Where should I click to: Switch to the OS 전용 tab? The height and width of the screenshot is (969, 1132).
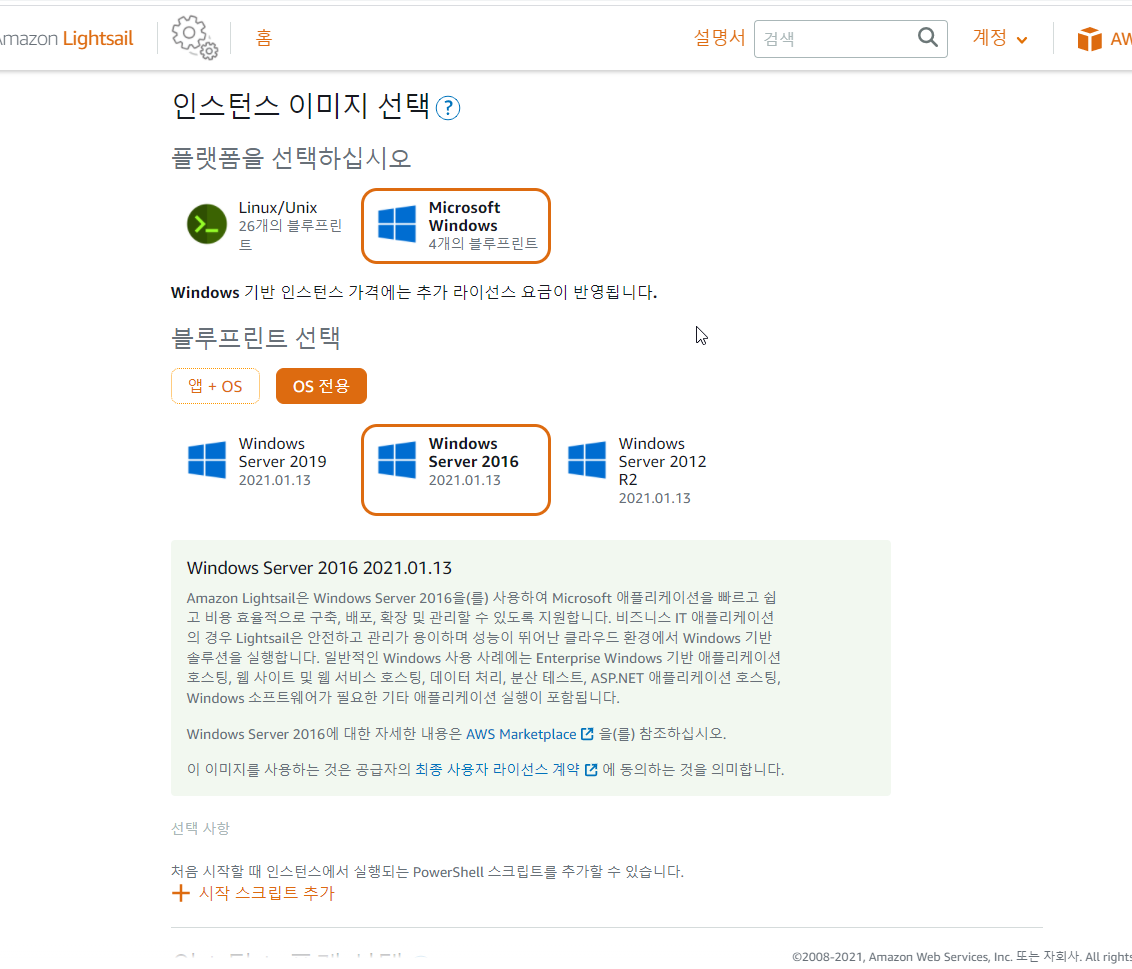click(321, 386)
